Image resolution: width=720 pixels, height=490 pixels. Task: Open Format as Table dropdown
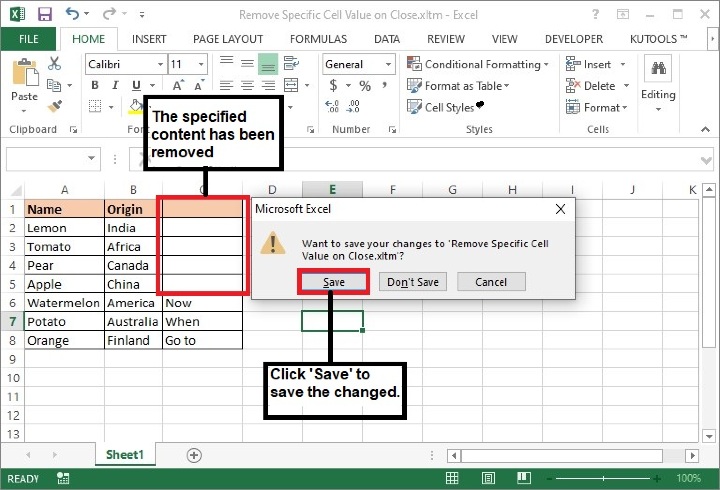(458, 85)
